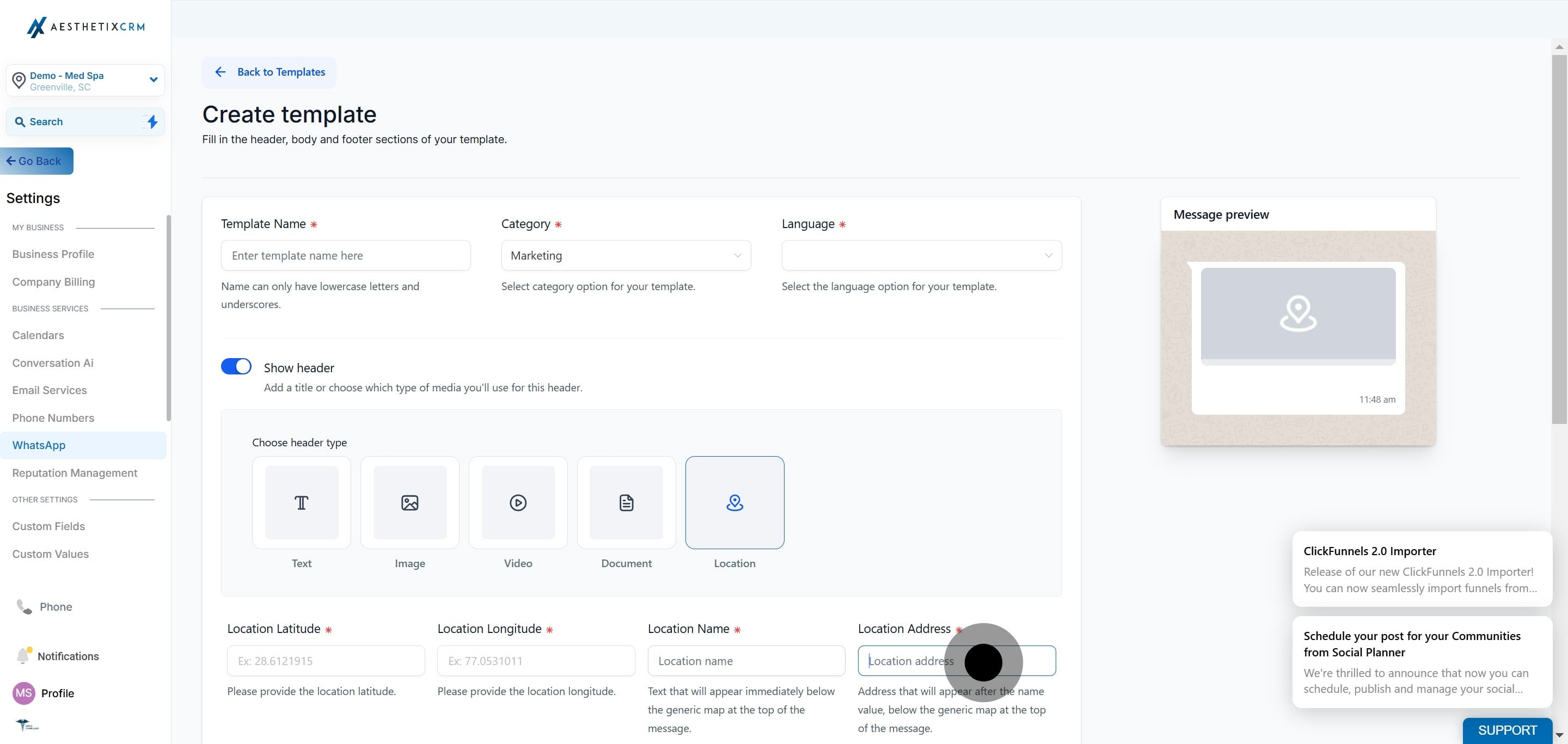Pick the Video header type icon

(518, 502)
